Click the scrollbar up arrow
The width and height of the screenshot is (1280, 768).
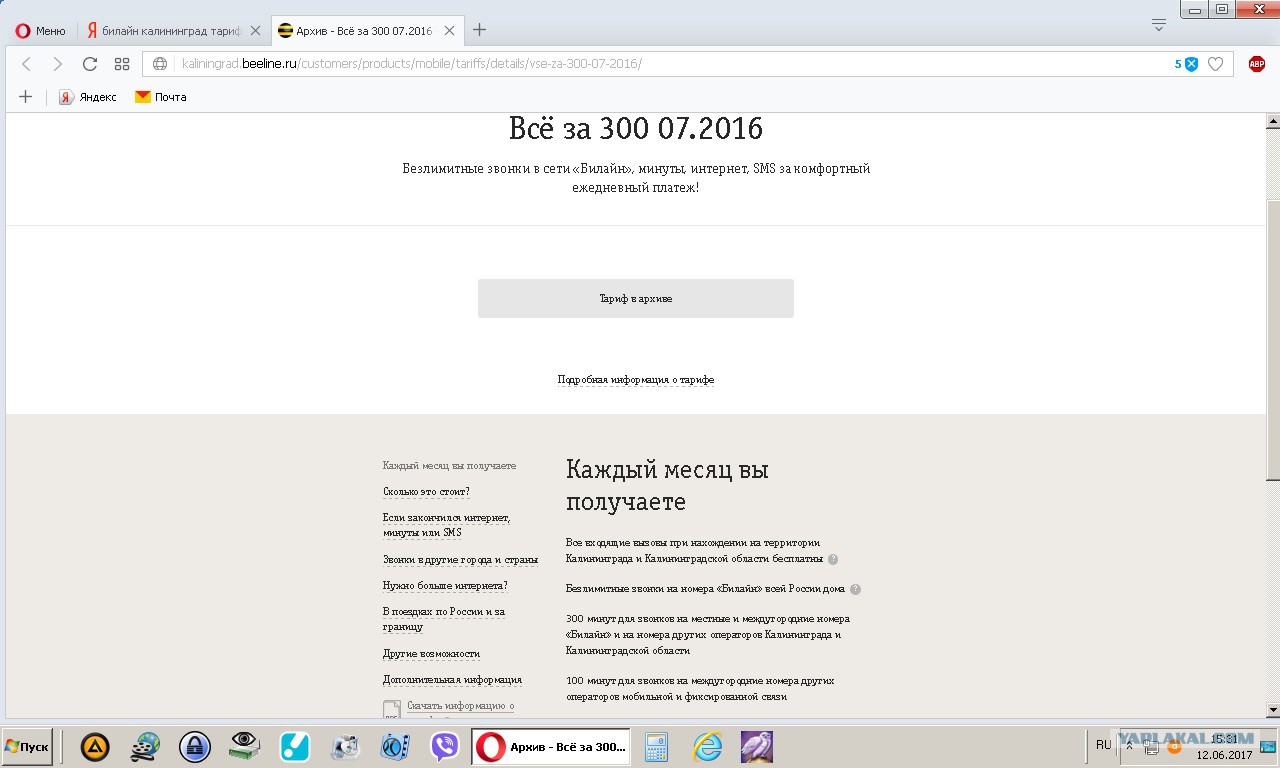1273,123
